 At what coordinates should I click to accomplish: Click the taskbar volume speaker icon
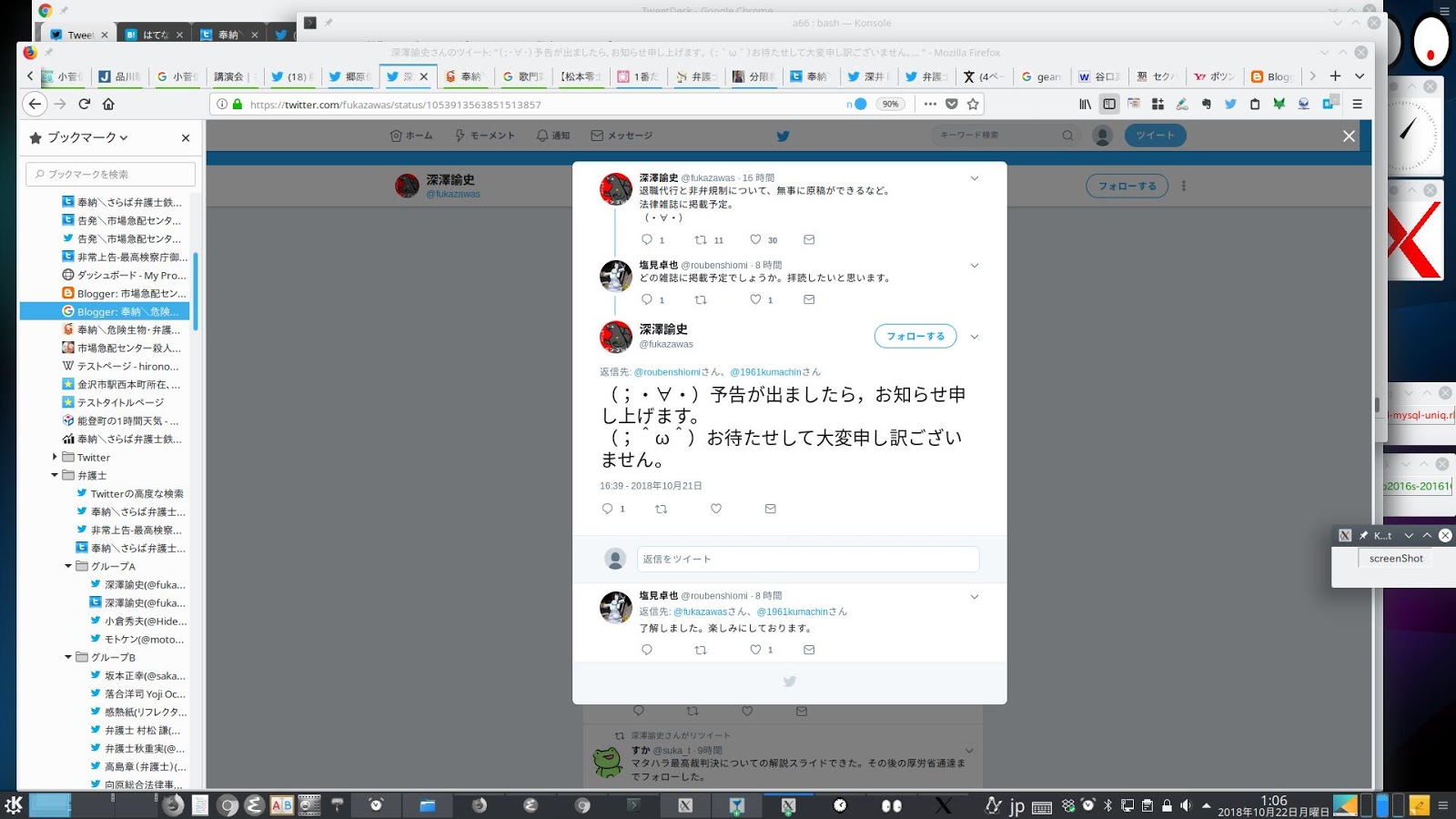pos(1186,805)
